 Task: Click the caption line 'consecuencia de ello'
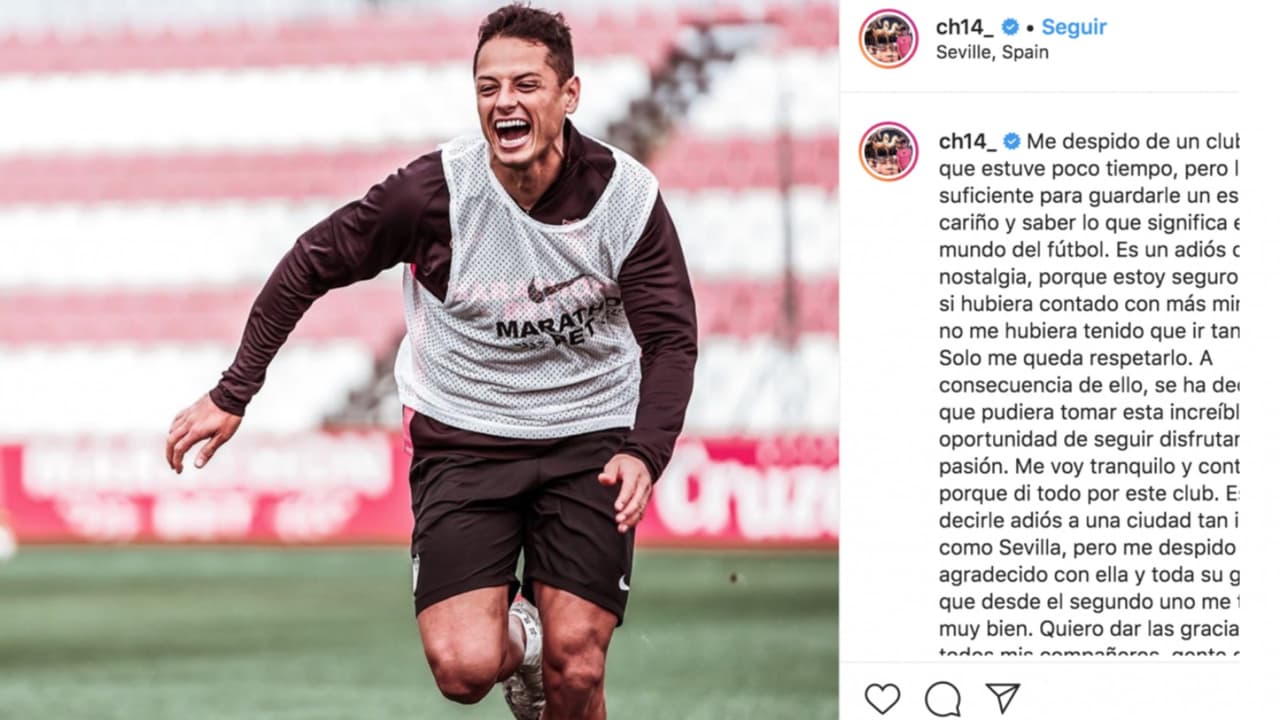click(1088, 385)
